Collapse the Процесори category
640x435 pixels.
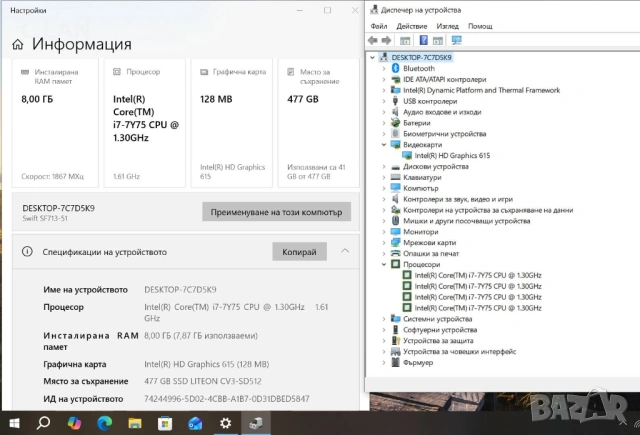[x=384, y=264]
